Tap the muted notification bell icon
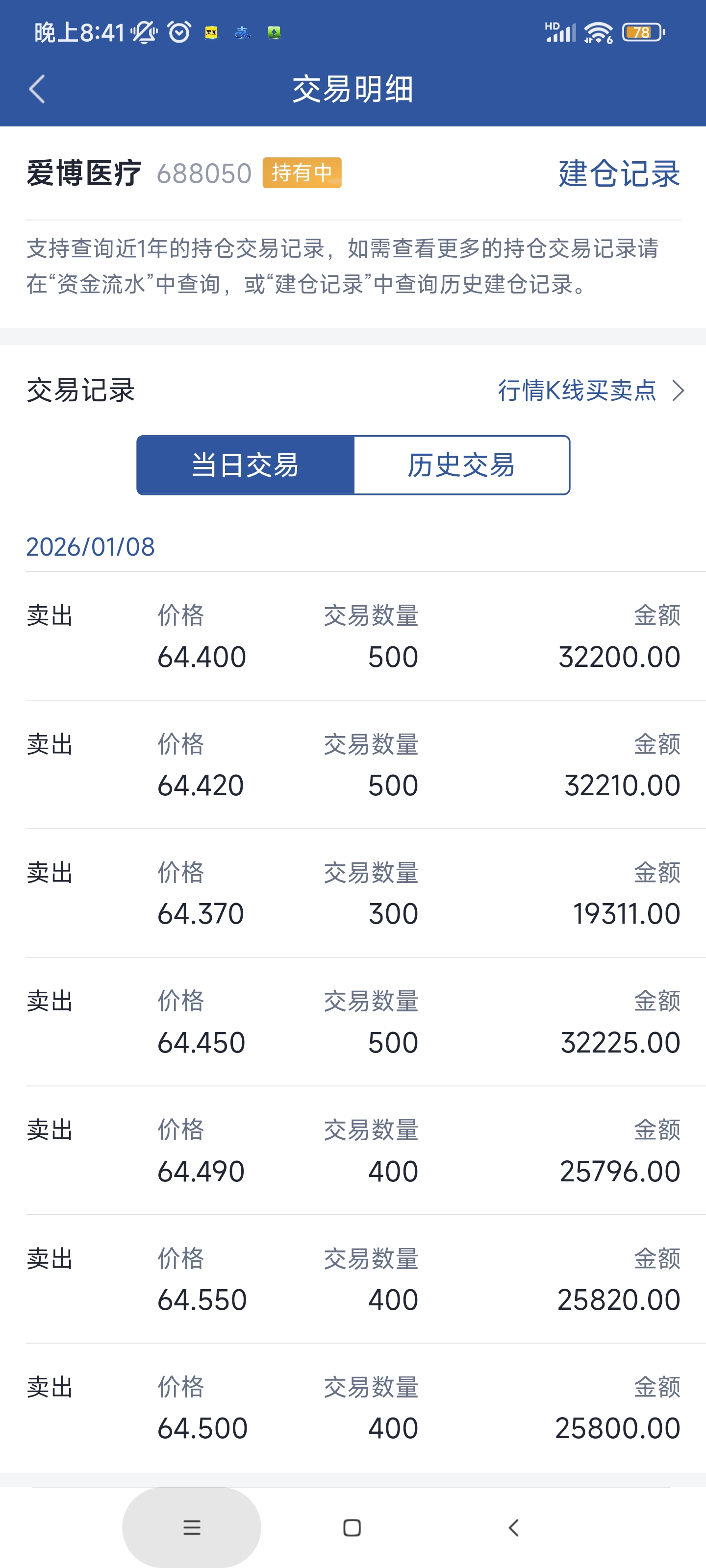706x1568 pixels. (x=144, y=32)
